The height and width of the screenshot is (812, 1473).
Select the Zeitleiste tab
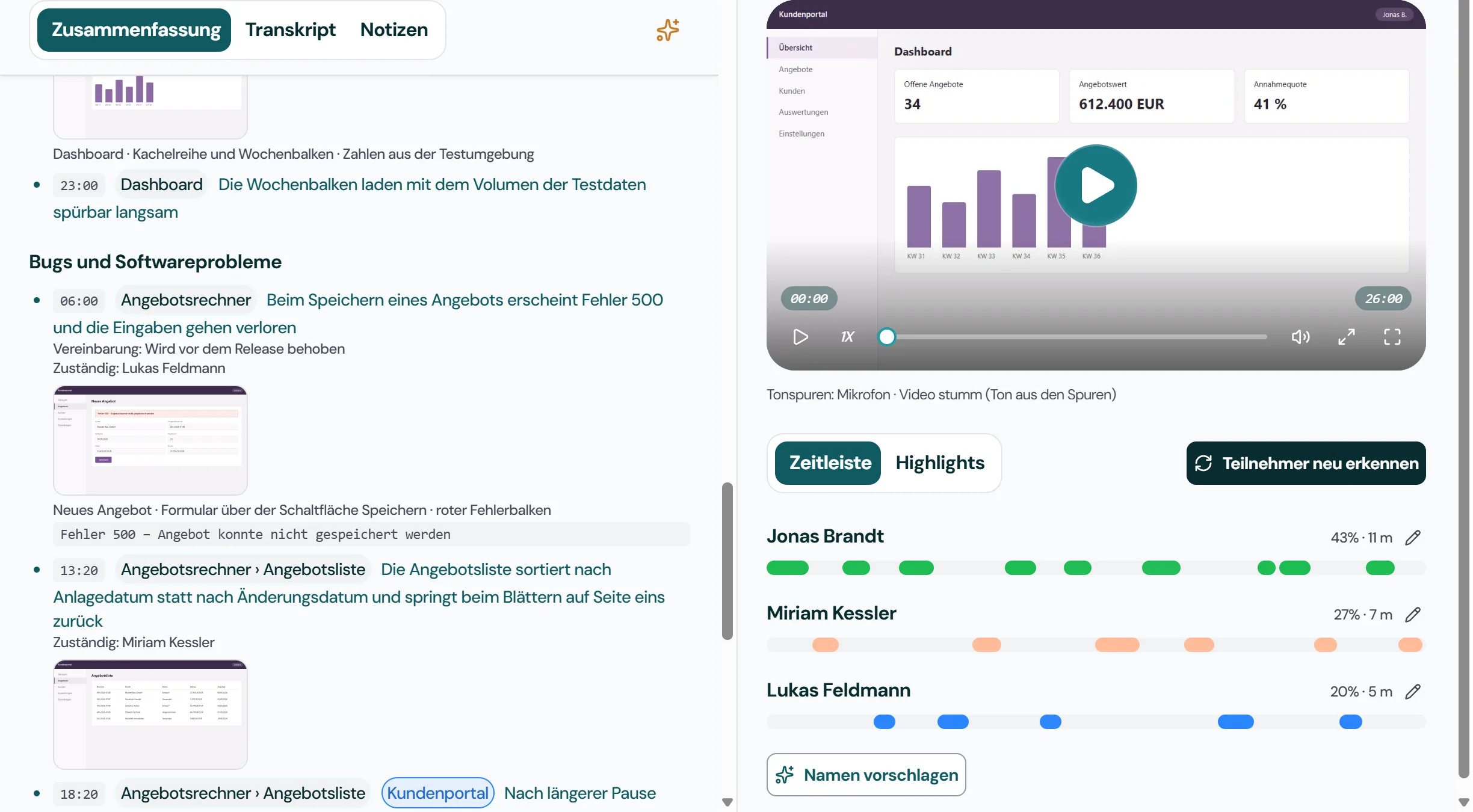click(828, 463)
